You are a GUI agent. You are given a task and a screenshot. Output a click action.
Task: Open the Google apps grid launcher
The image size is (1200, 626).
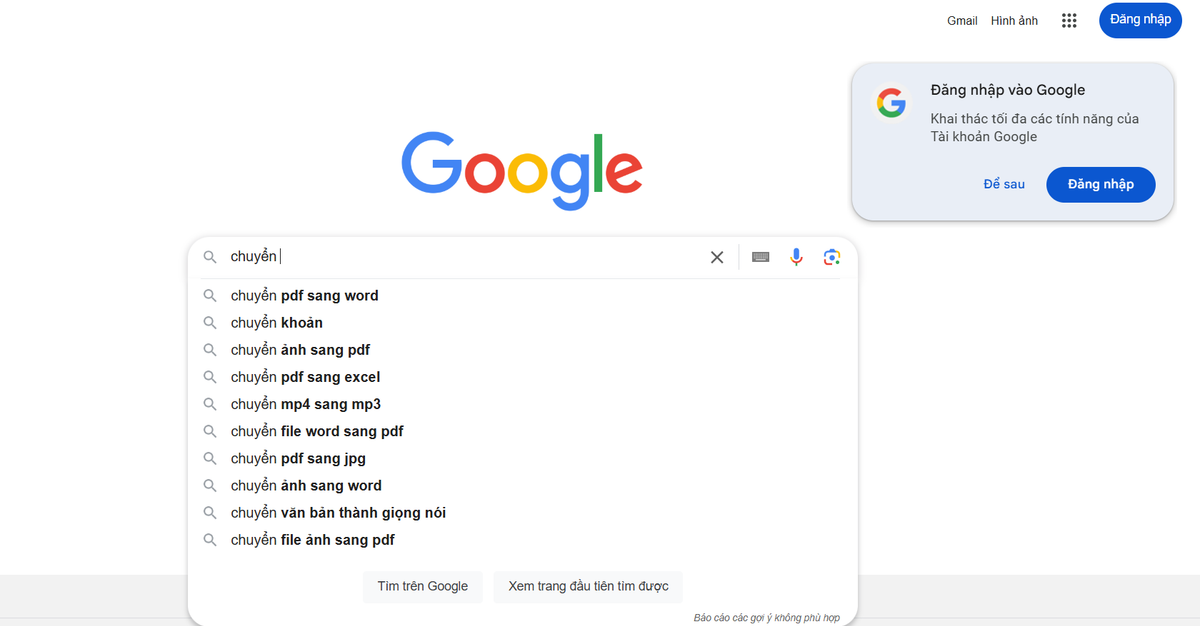tap(1068, 20)
